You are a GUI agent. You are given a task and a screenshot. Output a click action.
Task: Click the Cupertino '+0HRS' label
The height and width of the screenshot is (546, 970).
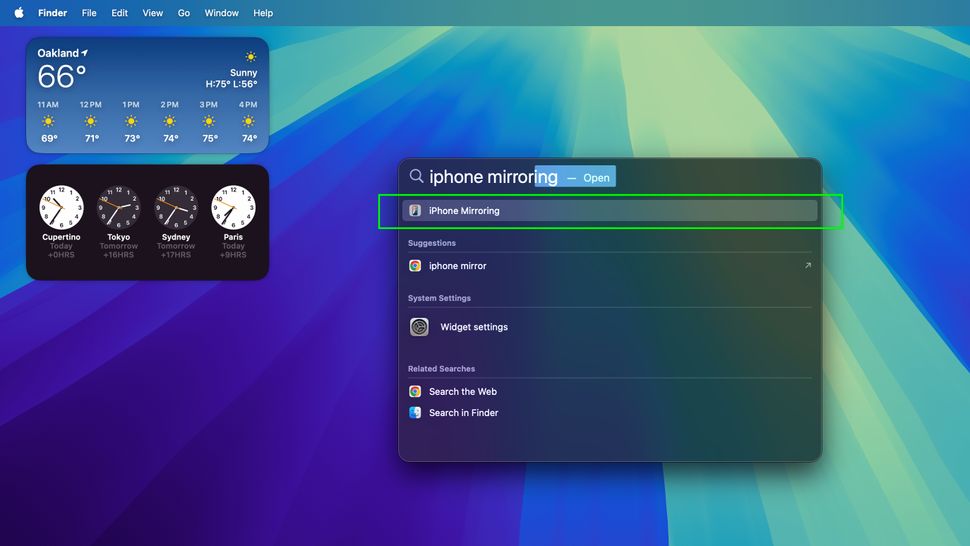point(61,255)
